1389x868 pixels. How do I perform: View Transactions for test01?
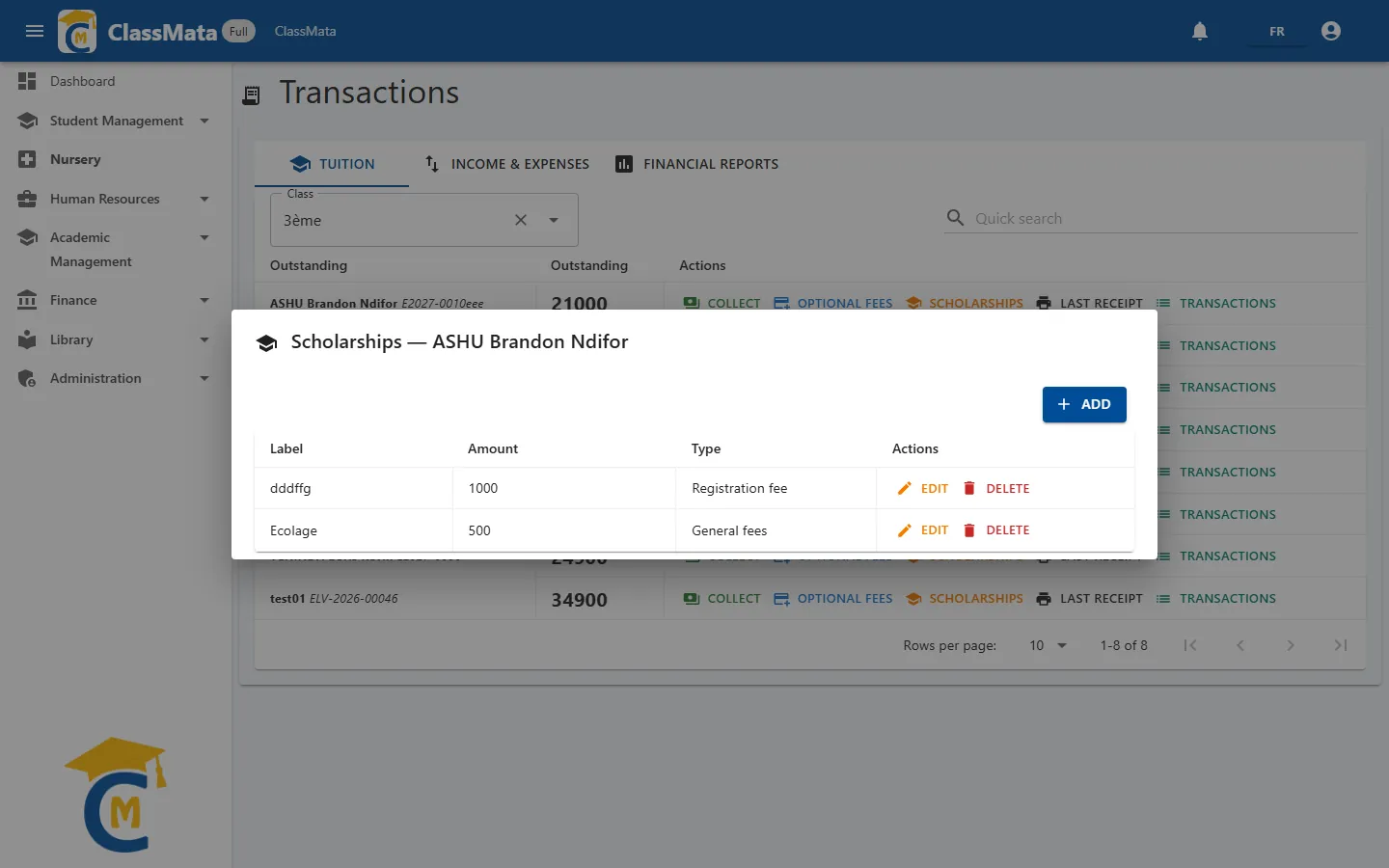click(x=1215, y=599)
